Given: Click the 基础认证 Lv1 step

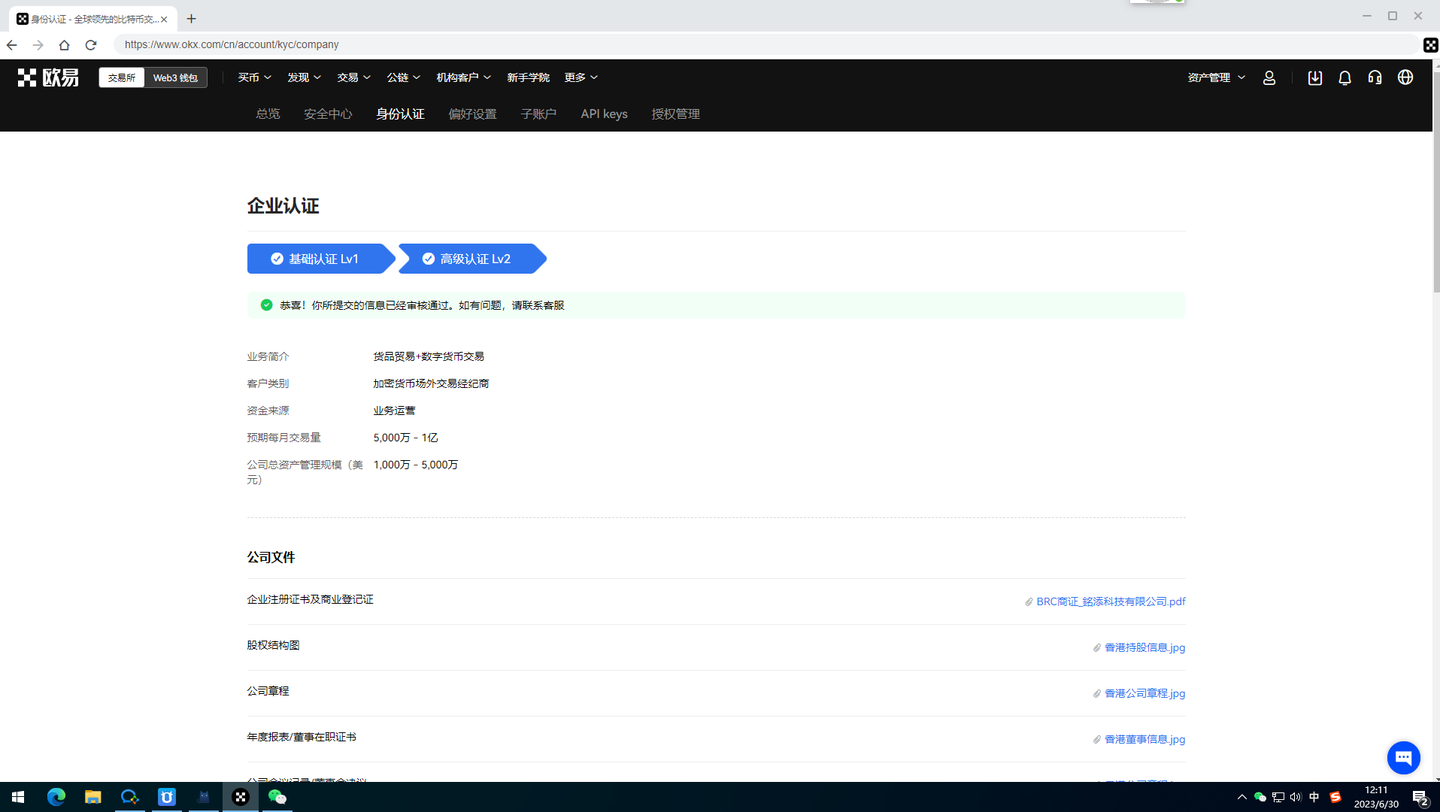Looking at the screenshot, I should (x=321, y=259).
